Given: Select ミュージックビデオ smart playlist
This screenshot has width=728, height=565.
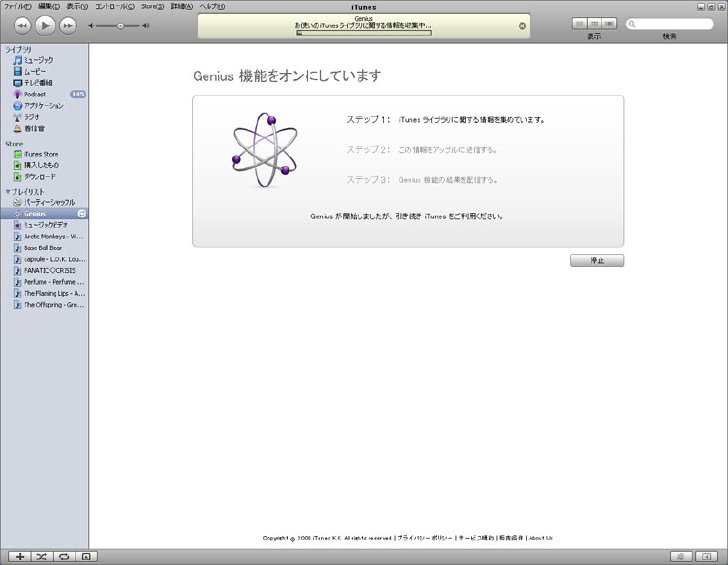Looking at the screenshot, I should point(44,225).
